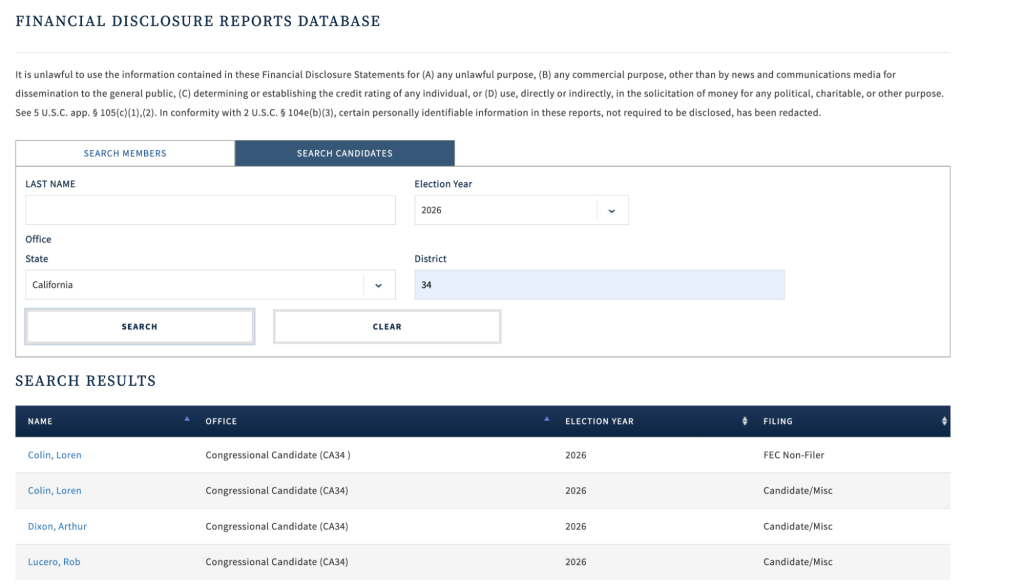
Task: Click the District field containing 34
Action: (600, 285)
